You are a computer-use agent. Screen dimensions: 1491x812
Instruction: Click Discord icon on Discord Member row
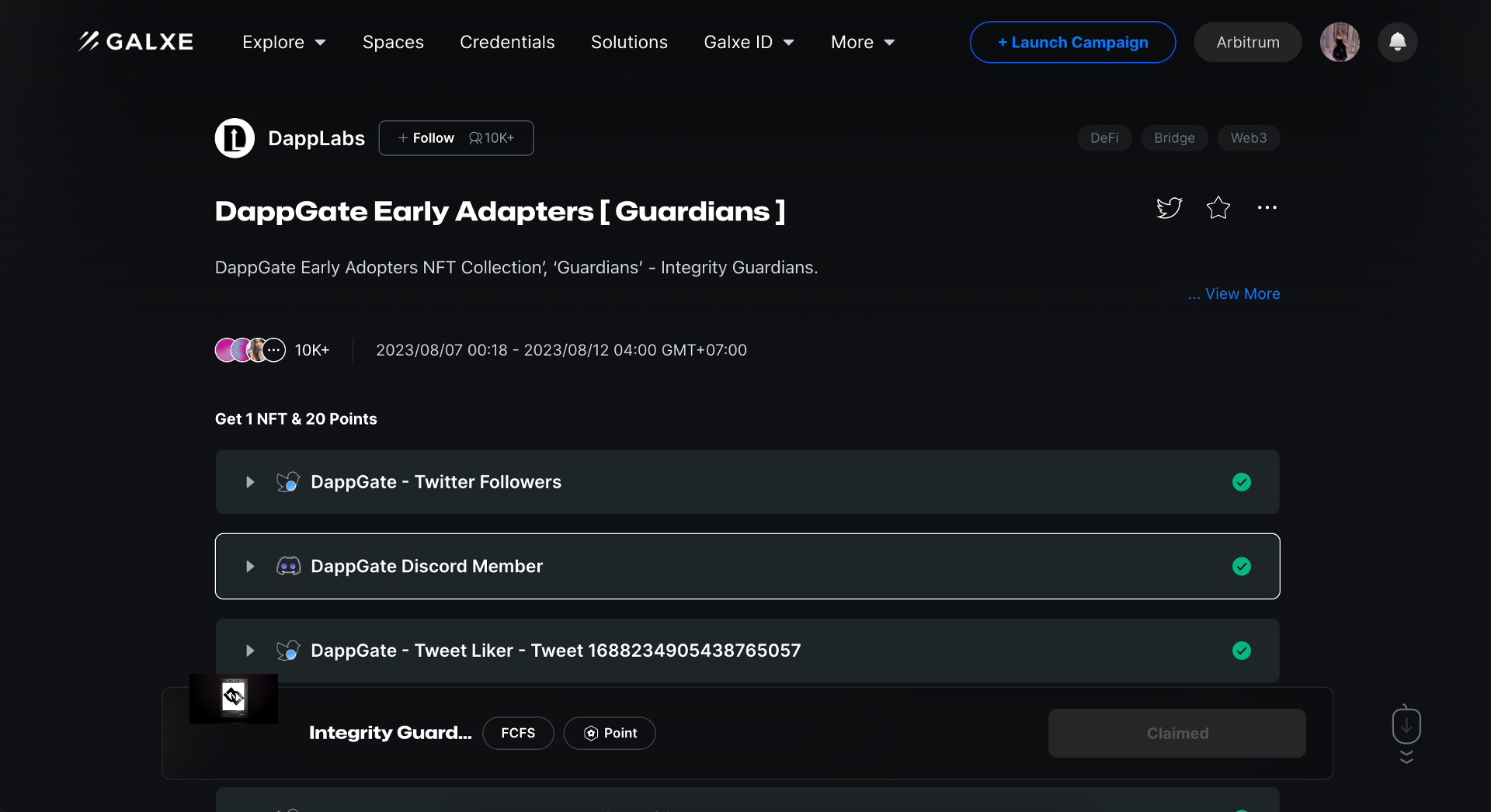click(289, 566)
